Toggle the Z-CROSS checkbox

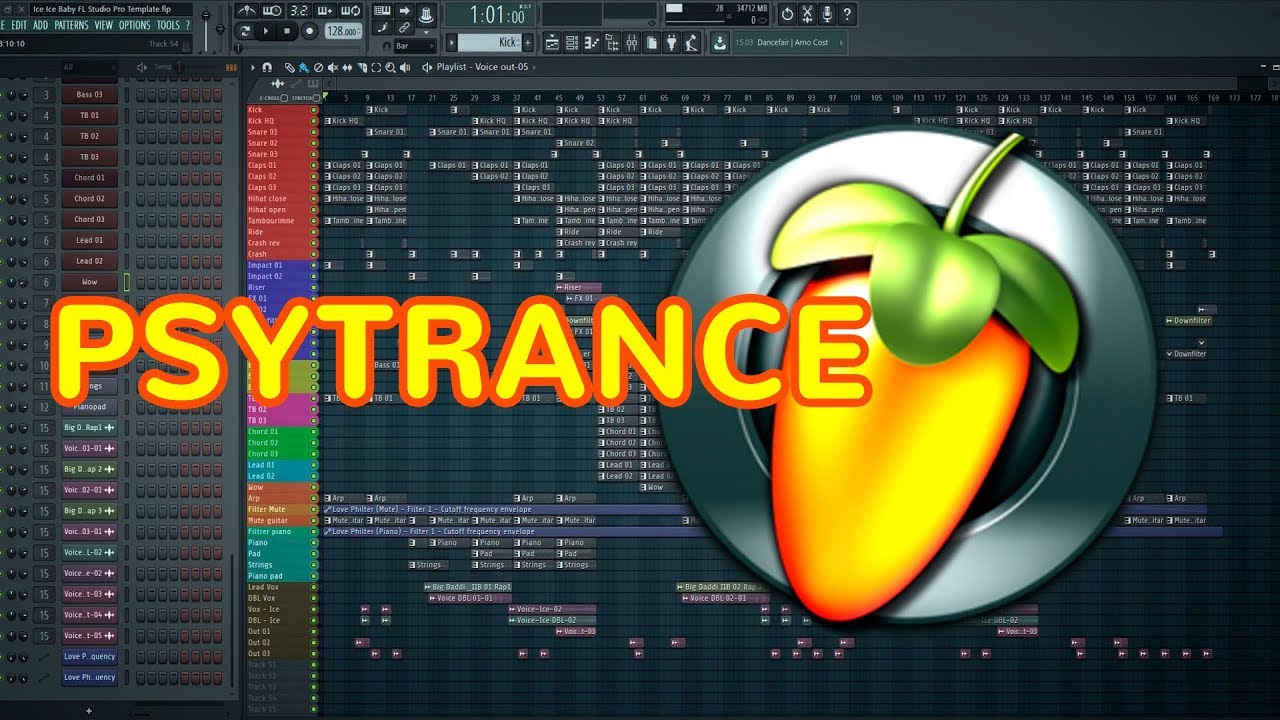click(284, 98)
